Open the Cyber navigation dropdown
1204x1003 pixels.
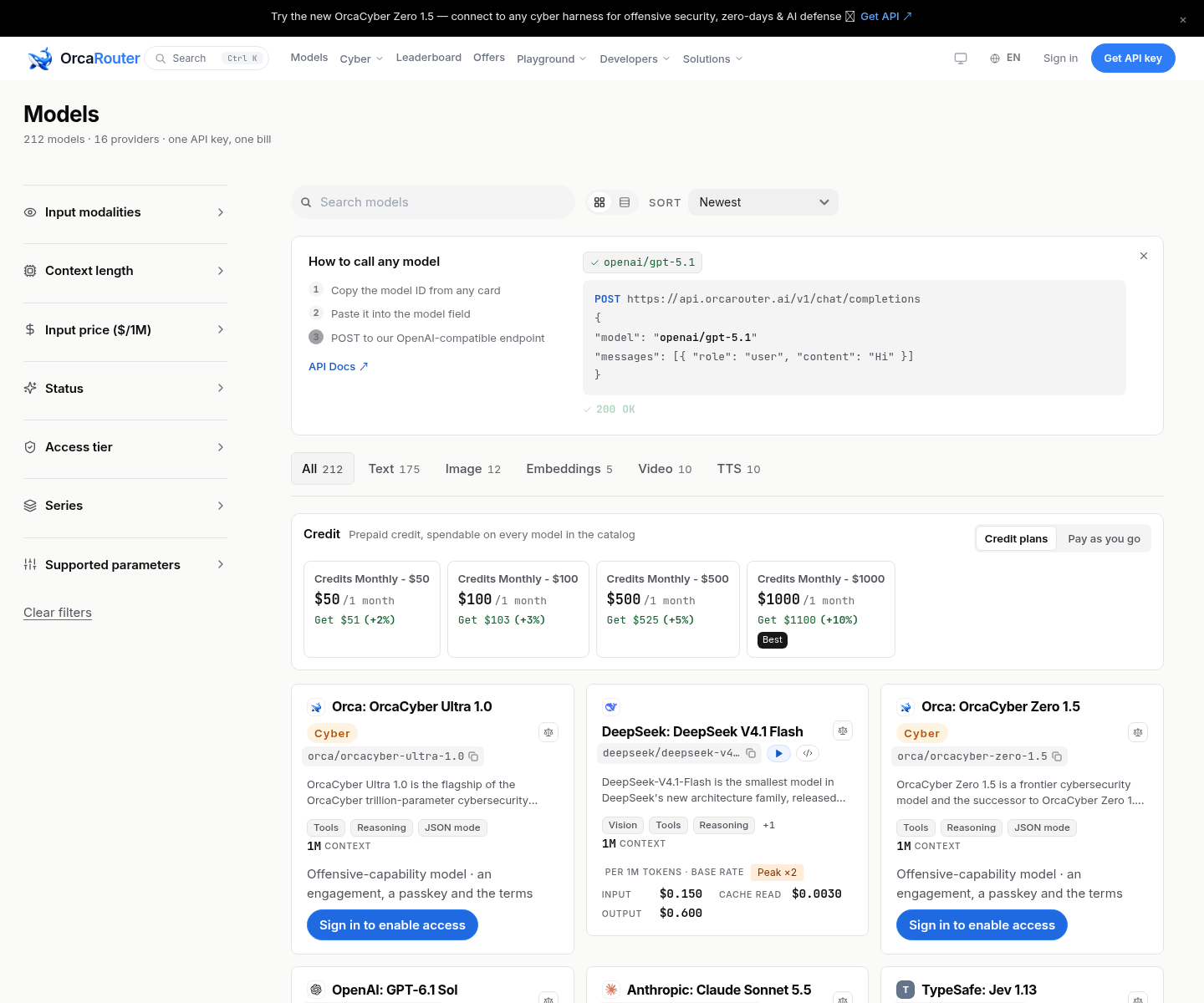(361, 59)
